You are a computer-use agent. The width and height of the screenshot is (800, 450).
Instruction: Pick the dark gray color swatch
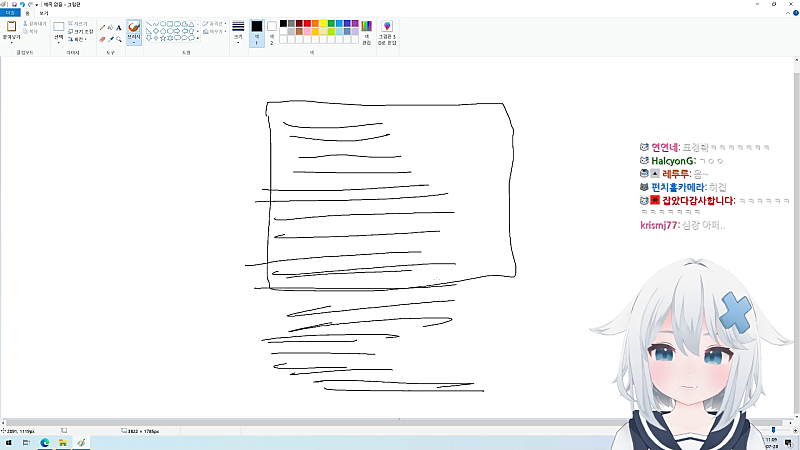(291, 23)
